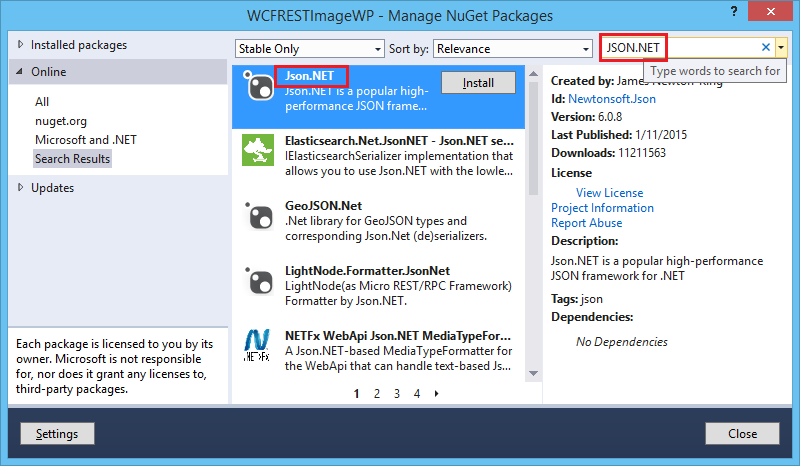The width and height of the screenshot is (800, 466).
Task: Open the Settings button
Action: click(57, 433)
